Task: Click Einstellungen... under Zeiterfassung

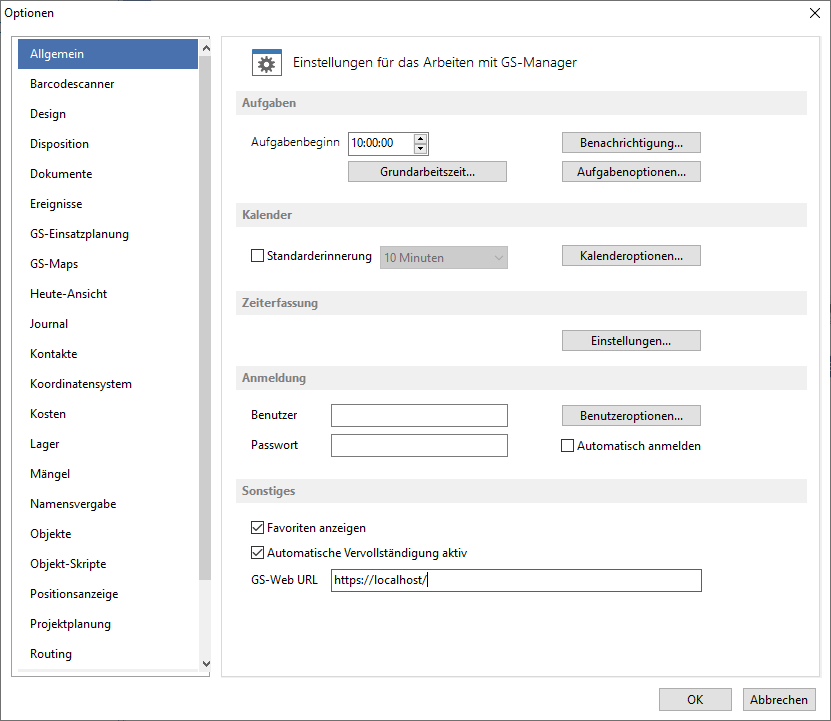Action: click(631, 341)
